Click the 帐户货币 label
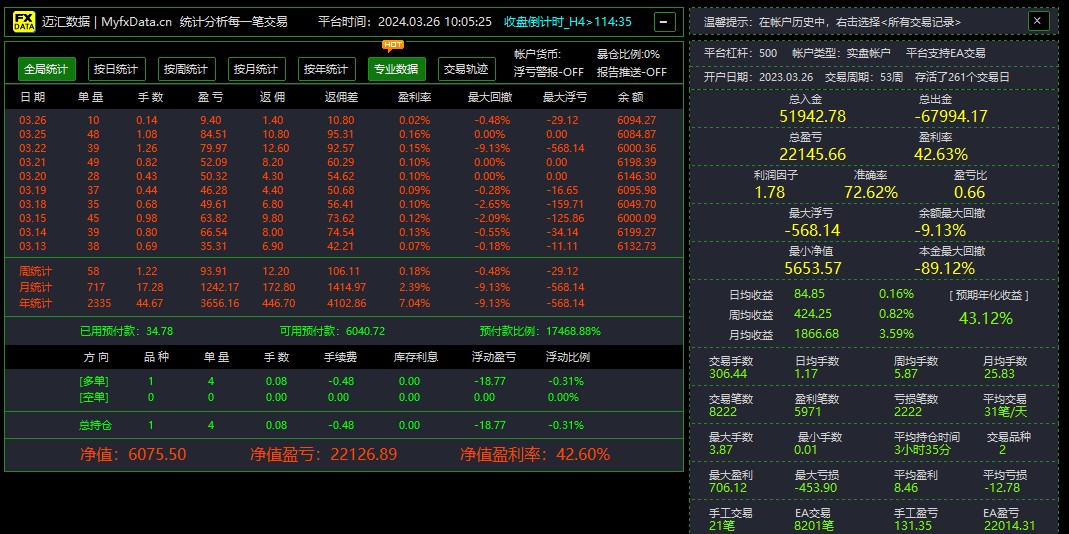The image size is (1069, 534). point(537,55)
